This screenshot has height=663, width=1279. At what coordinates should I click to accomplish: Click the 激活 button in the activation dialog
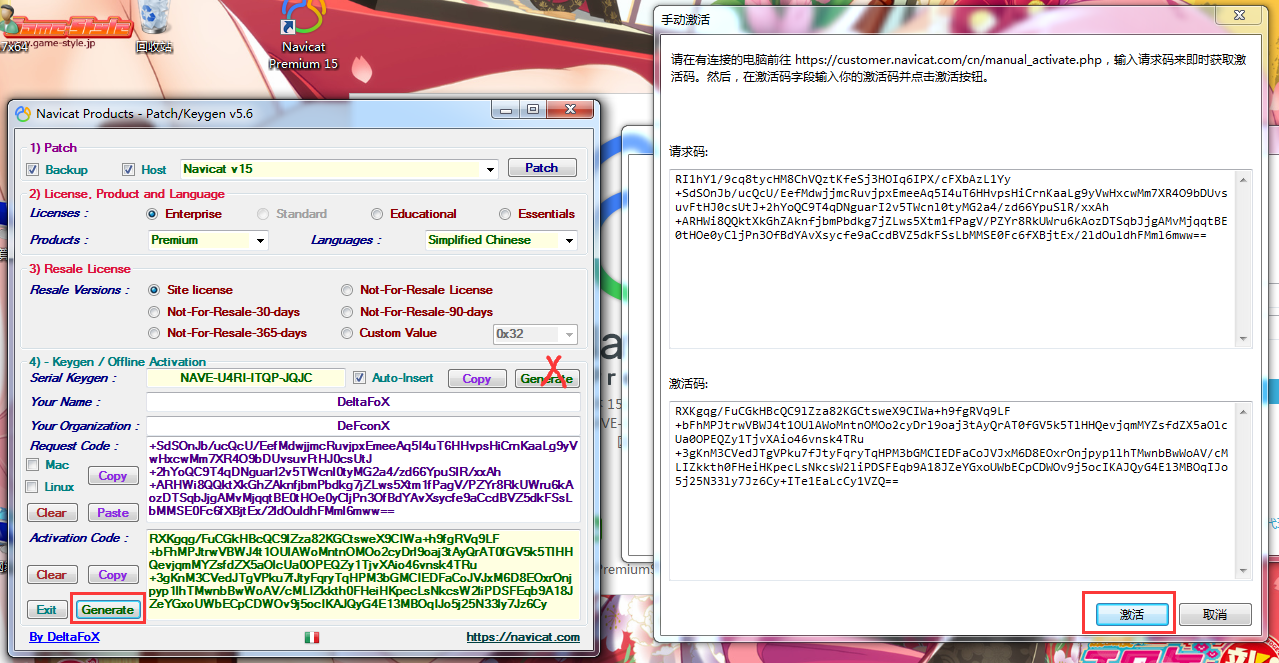(x=1131, y=614)
